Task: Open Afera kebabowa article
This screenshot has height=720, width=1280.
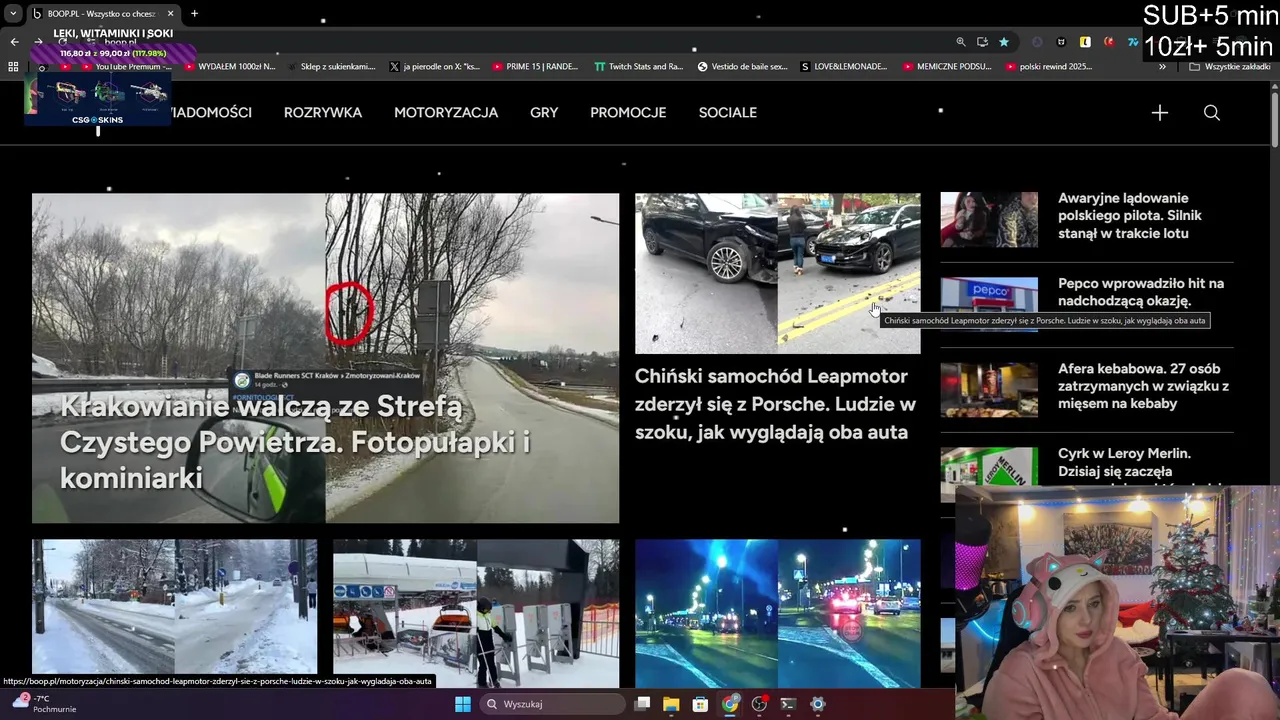Action: click(x=1144, y=386)
